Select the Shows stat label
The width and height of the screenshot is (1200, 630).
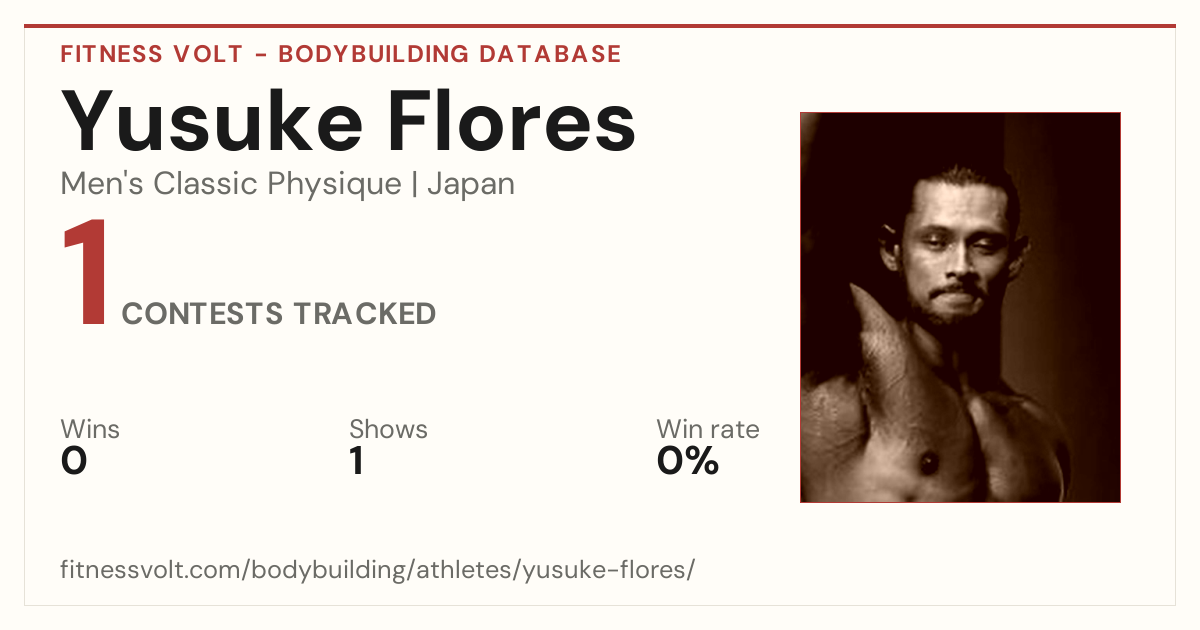click(388, 429)
